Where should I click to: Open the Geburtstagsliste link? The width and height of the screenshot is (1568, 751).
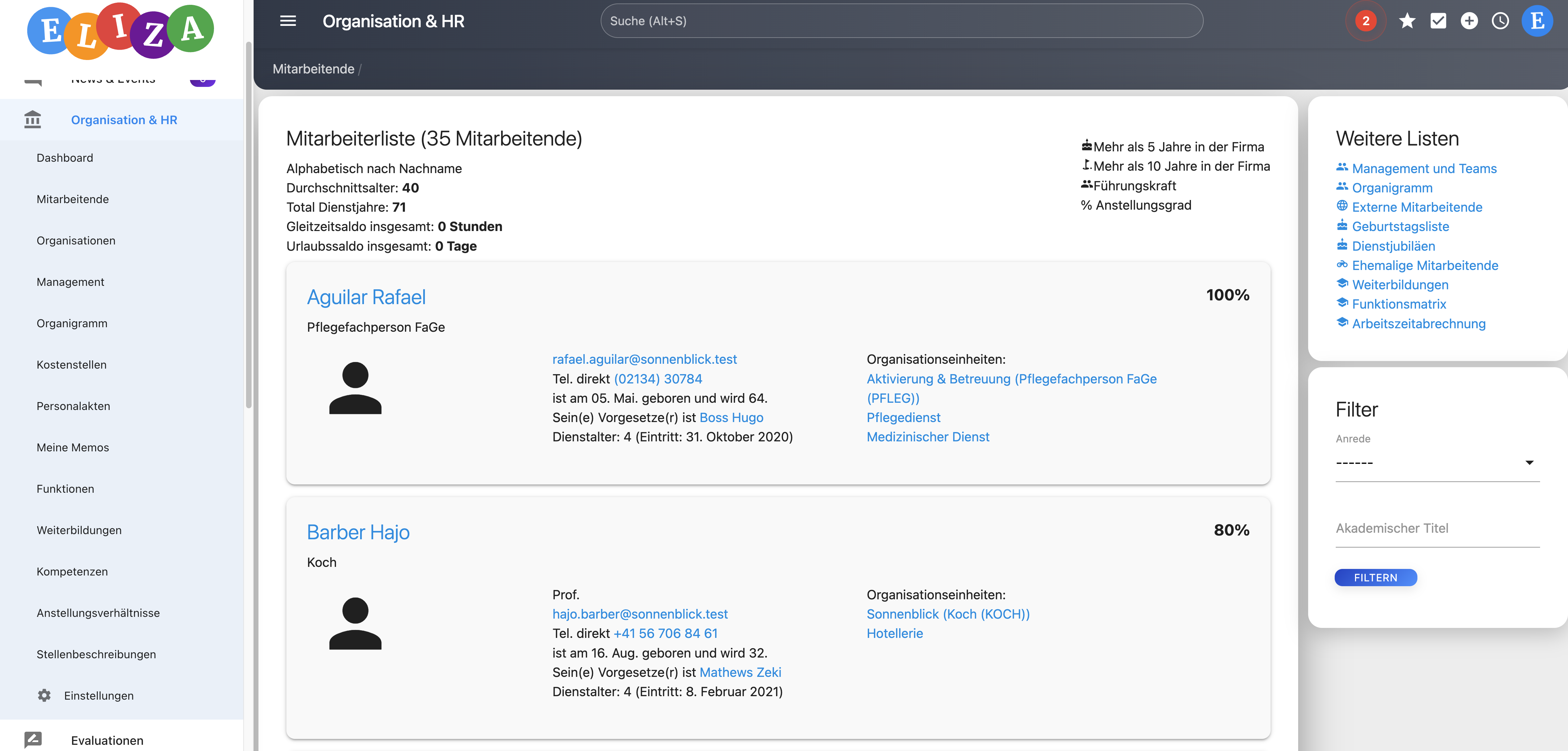tap(1400, 227)
